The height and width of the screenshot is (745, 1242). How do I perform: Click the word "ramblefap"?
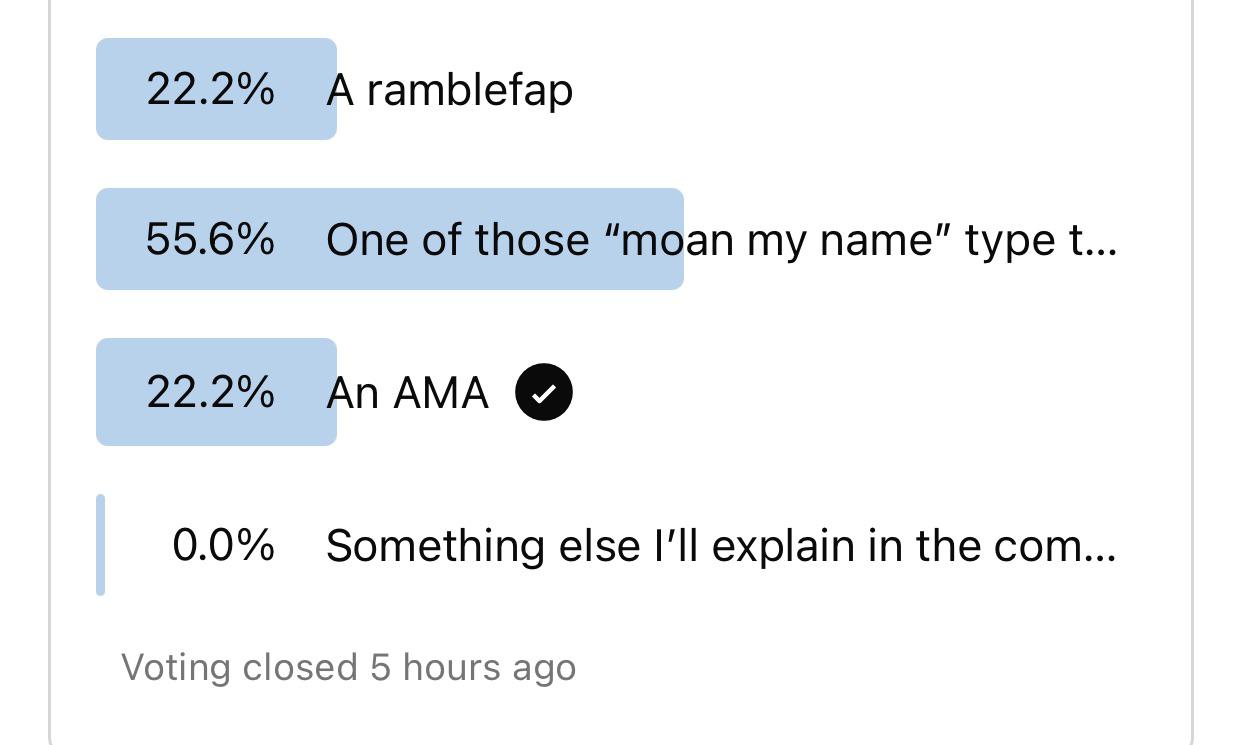[x=470, y=90]
